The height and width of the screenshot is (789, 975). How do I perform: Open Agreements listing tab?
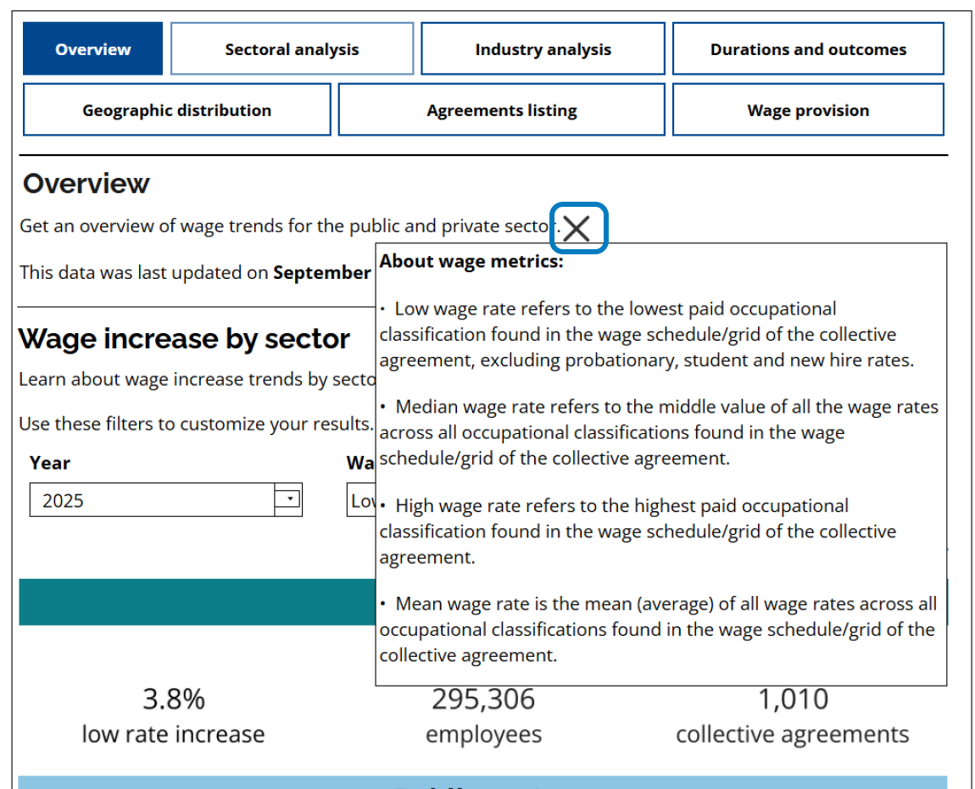501,110
